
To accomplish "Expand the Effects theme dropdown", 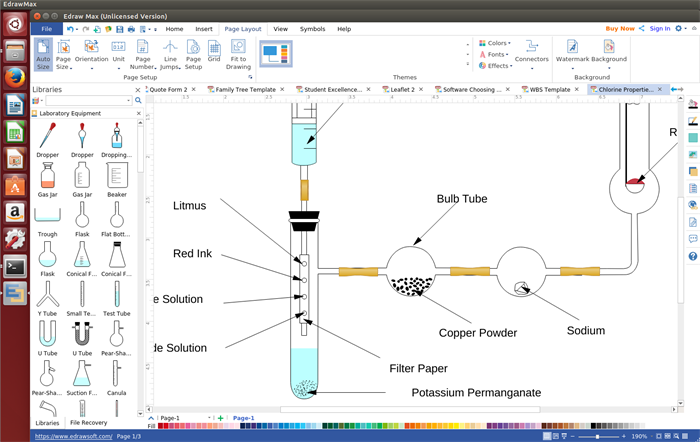I will (x=494, y=66).
